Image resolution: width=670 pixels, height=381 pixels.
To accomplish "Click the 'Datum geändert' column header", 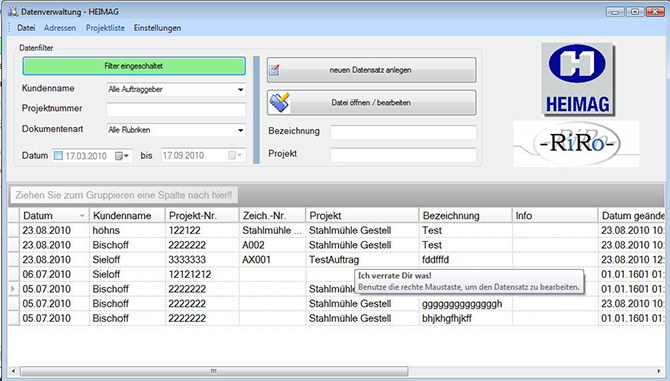I will point(631,216).
